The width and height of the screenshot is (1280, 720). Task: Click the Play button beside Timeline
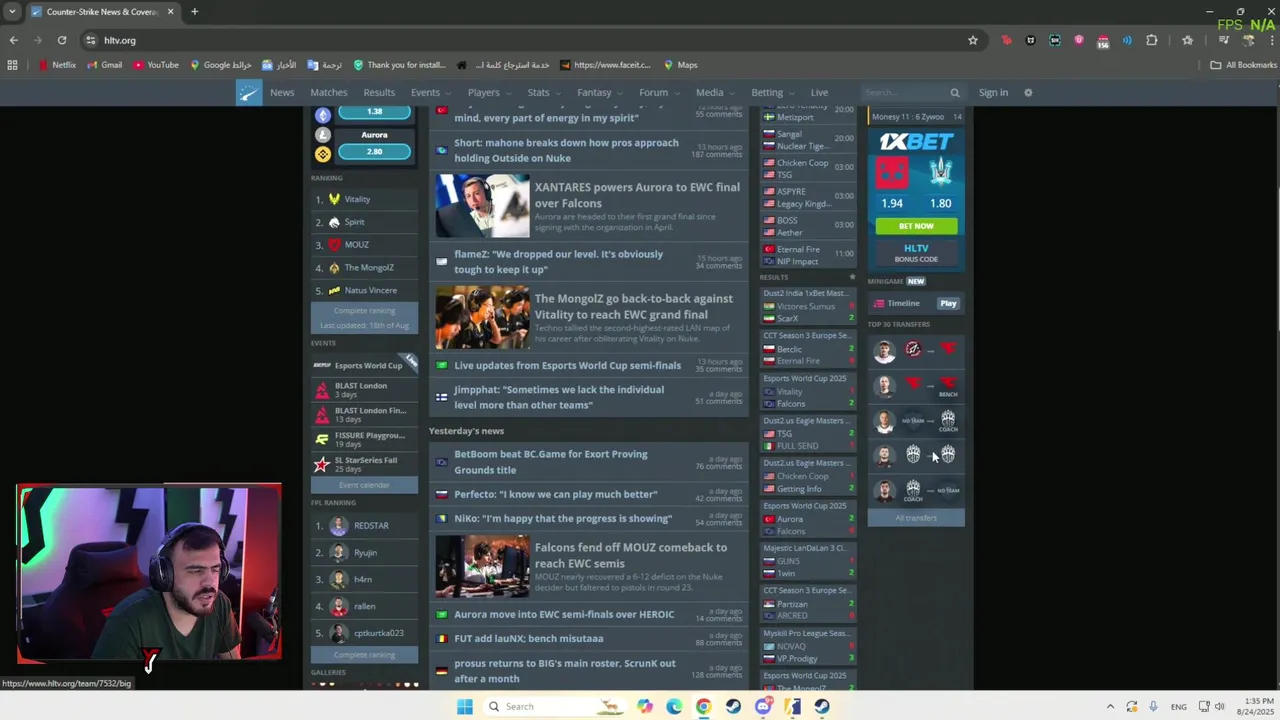click(948, 304)
